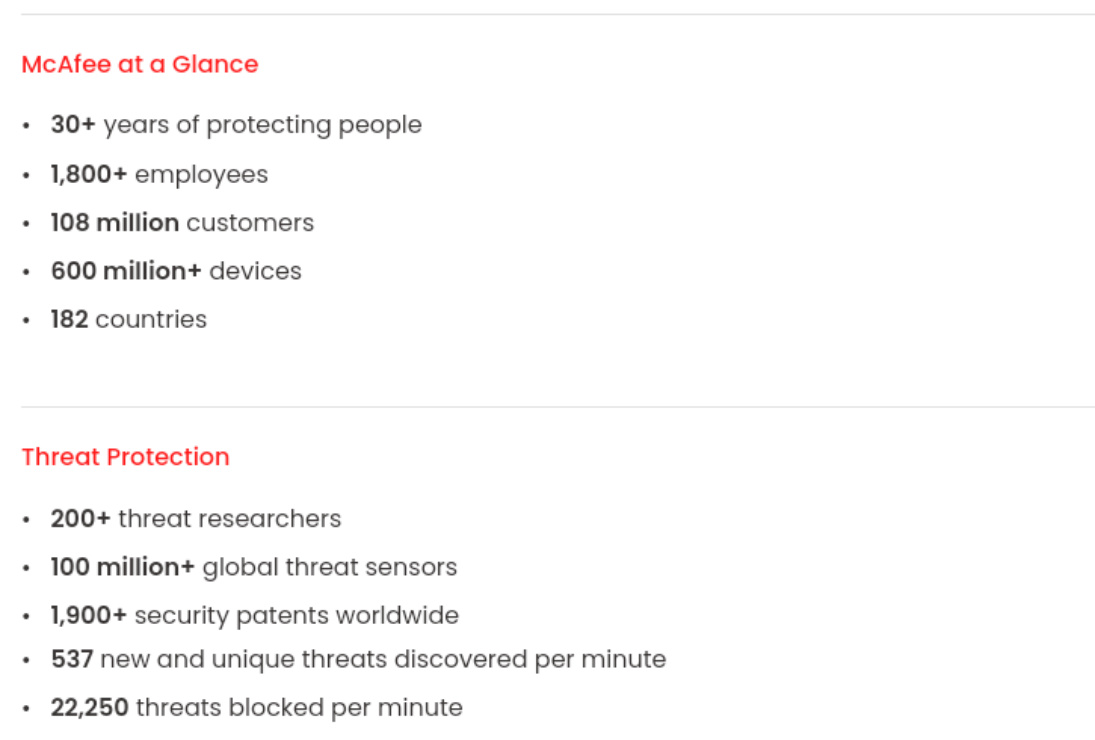Click the bold 537 number
The image size is (1095, 740).
click(72, 659)
